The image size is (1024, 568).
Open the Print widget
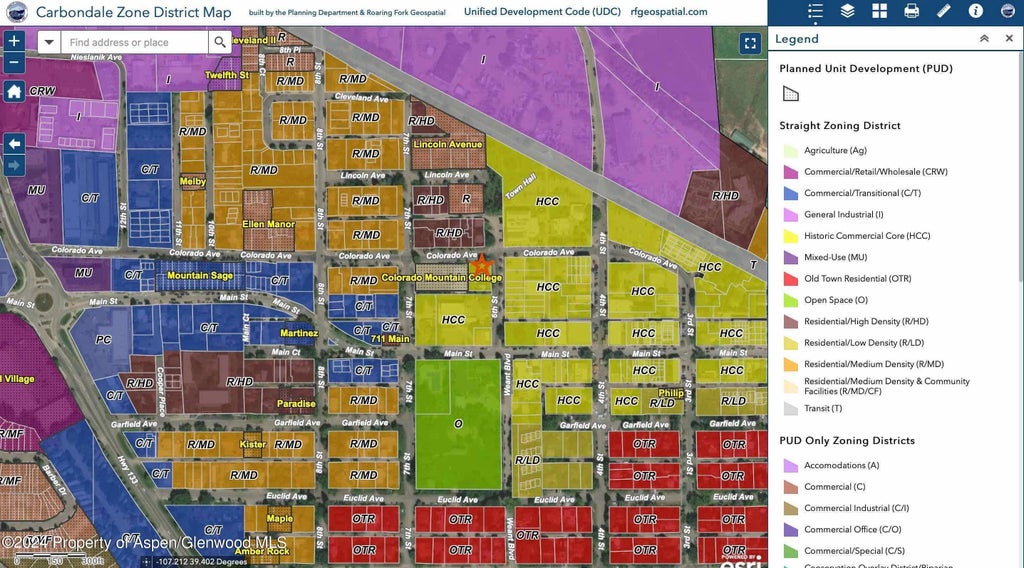911,11
